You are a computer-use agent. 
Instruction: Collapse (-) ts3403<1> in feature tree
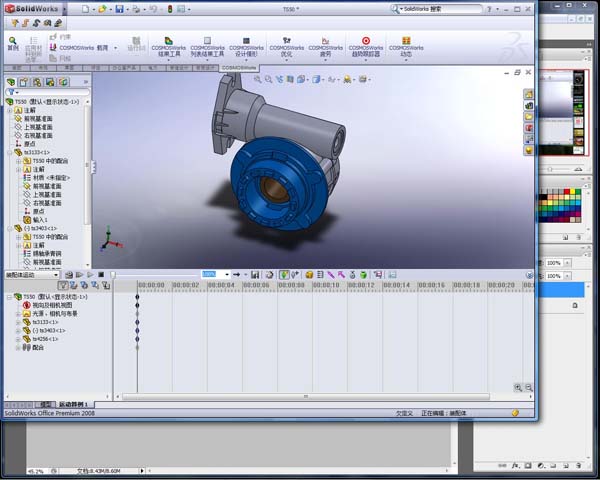(x=10, y=228)
